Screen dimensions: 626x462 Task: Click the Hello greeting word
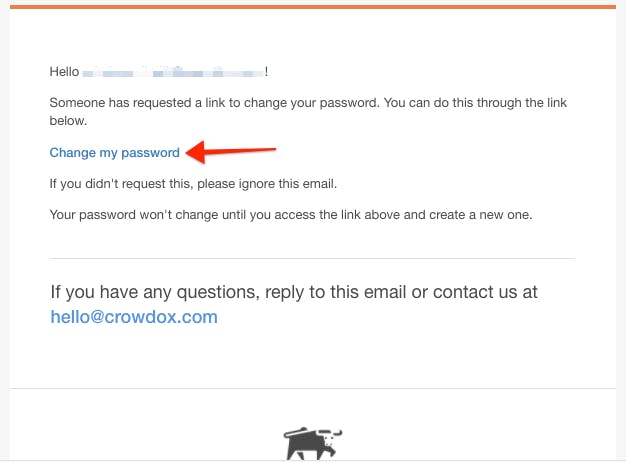point(64,72)
